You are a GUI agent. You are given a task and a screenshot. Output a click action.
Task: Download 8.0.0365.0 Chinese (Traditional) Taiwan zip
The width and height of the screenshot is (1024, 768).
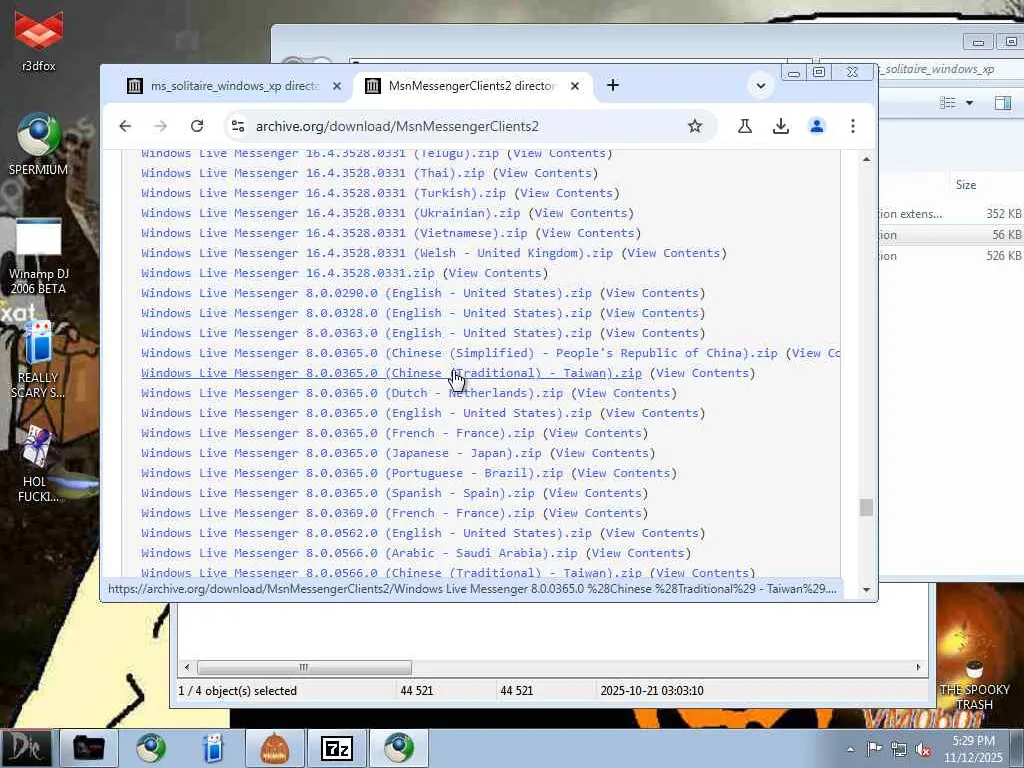391,373
